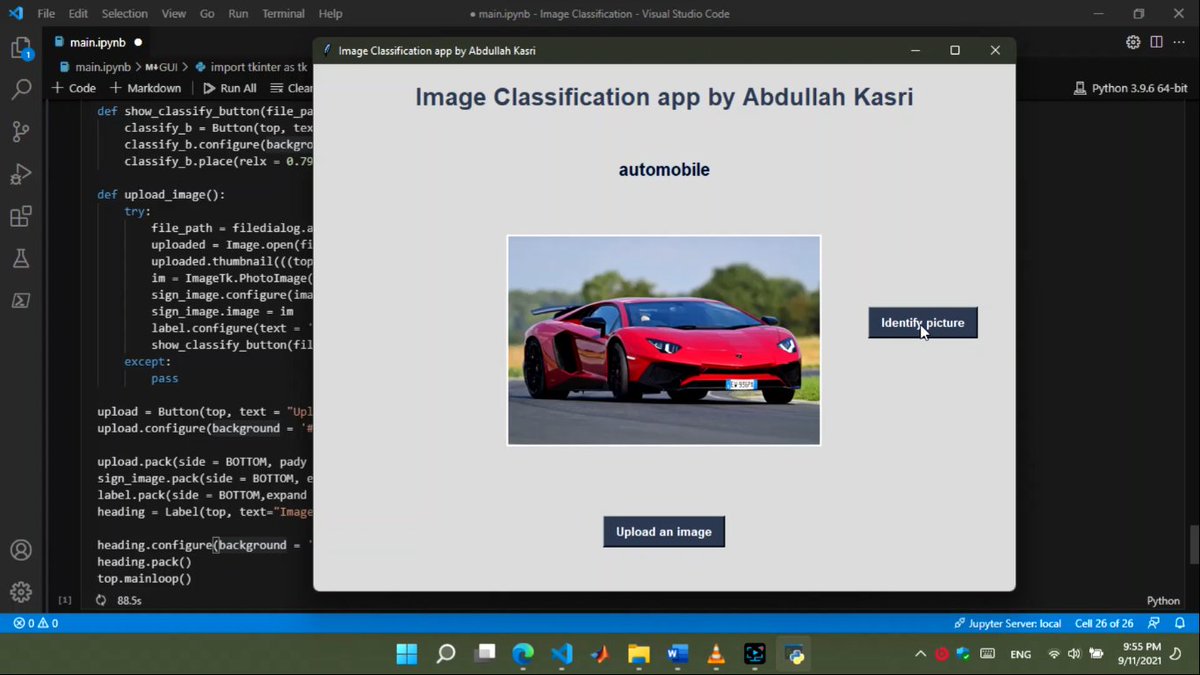Open the Extensions view
The width and height of the screenshot is (1200, 675).
tap(21, 216)
